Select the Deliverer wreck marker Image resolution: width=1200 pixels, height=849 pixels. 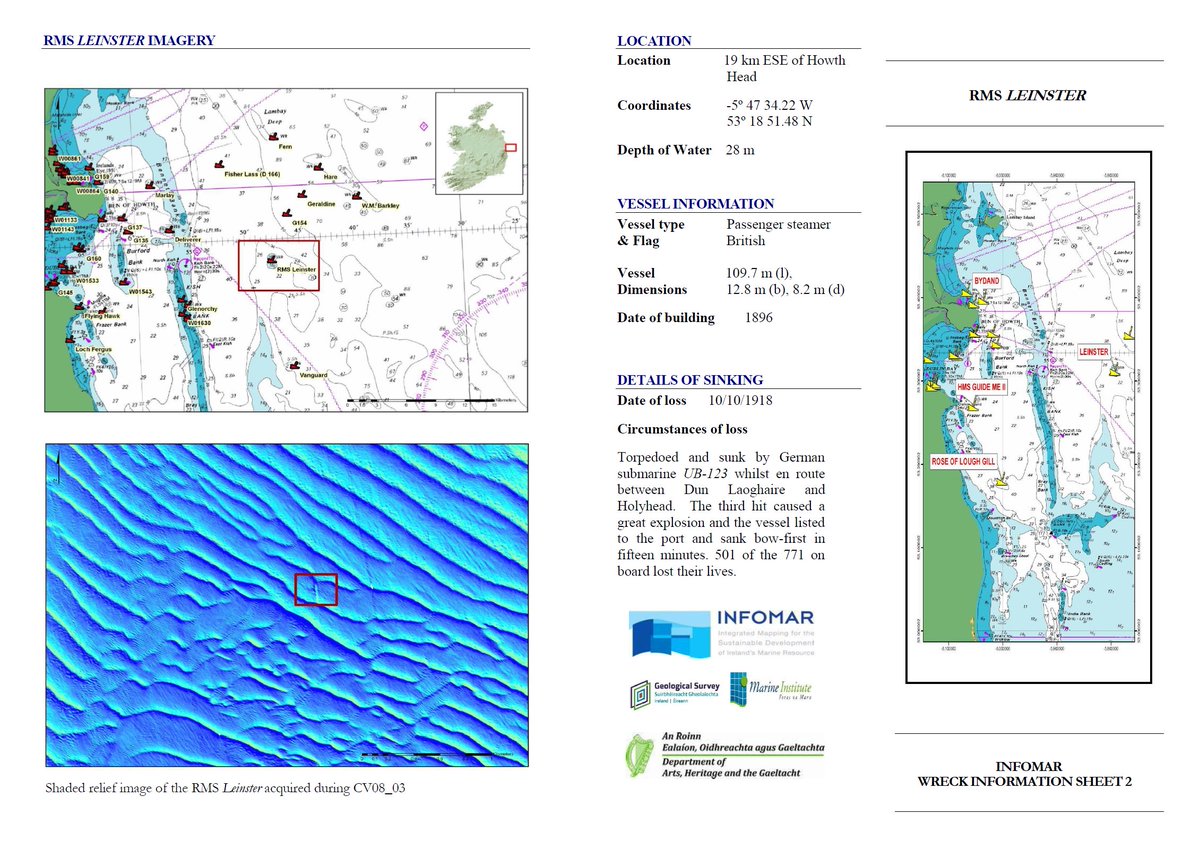[169, 230]
